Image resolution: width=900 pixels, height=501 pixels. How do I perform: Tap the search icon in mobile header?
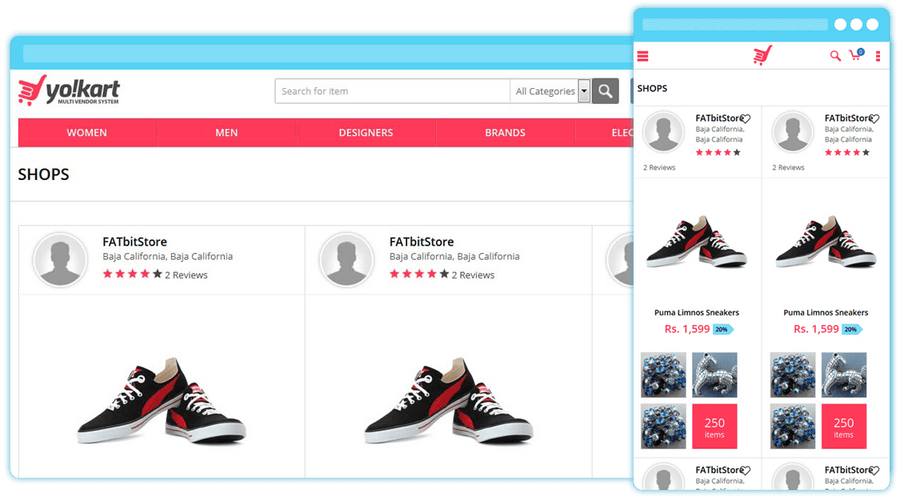tap(835, 56)
